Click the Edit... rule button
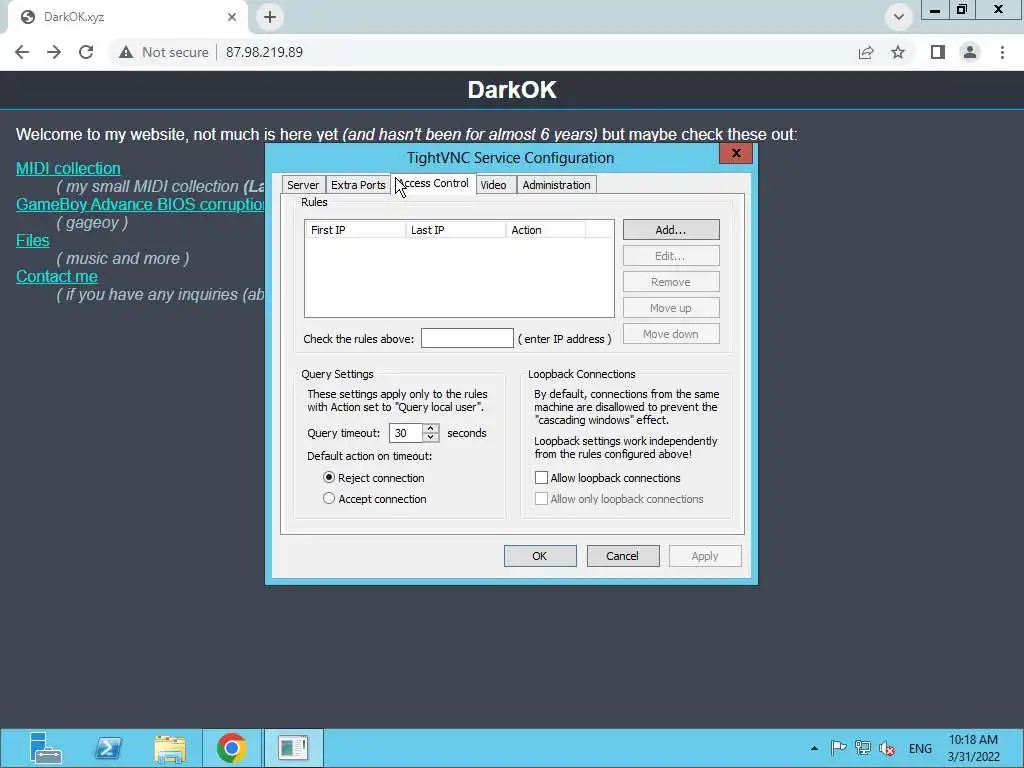 click(671, 256)
